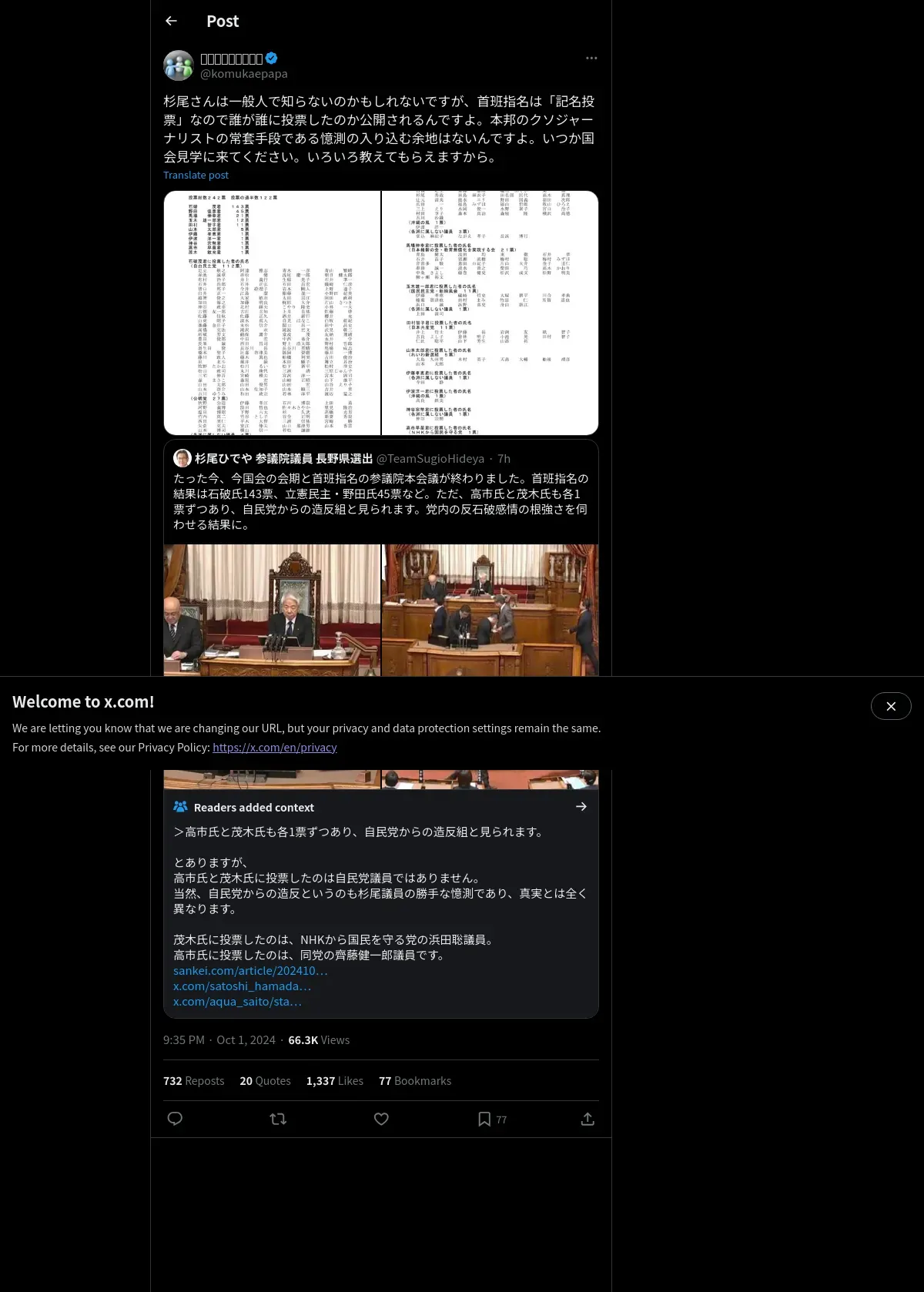Open @TeamSugioHideya handle in quoted post
The width and height of the screenshot is (924, 1292).
430,458
